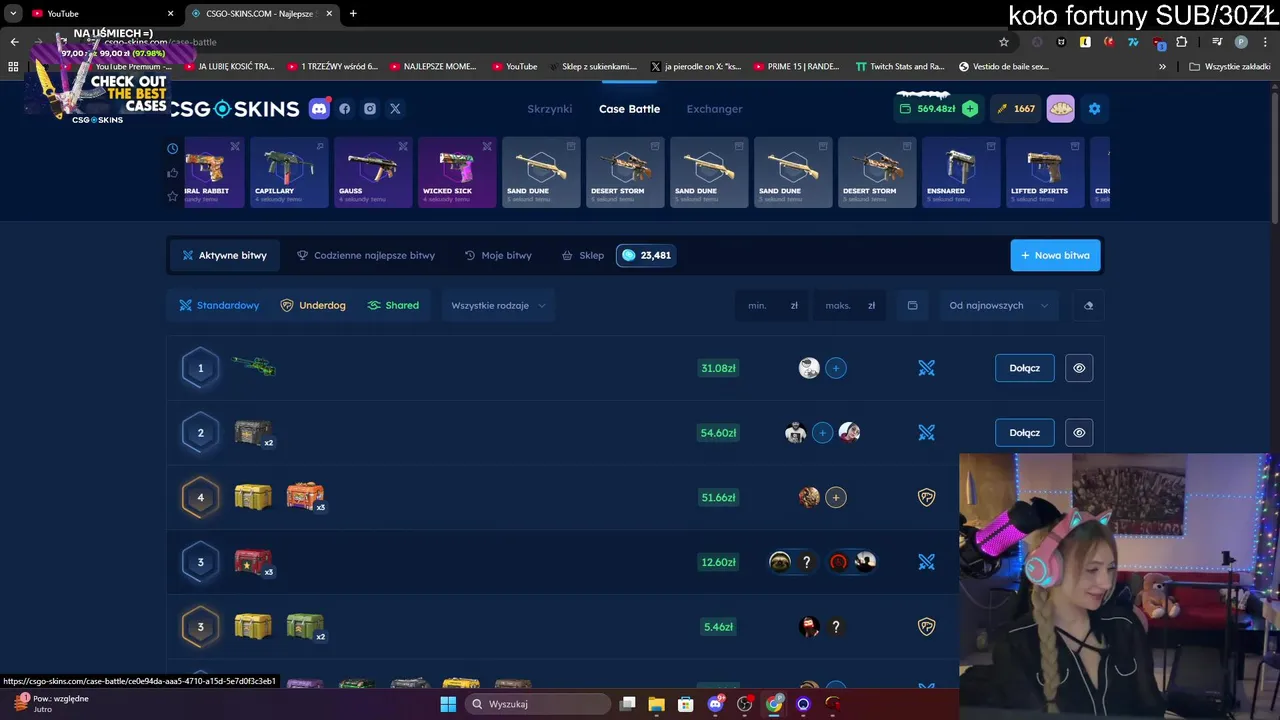The image size is (1280, 720).
Task: Select the Aktywne bitwy tab
Action: point(224,255)
